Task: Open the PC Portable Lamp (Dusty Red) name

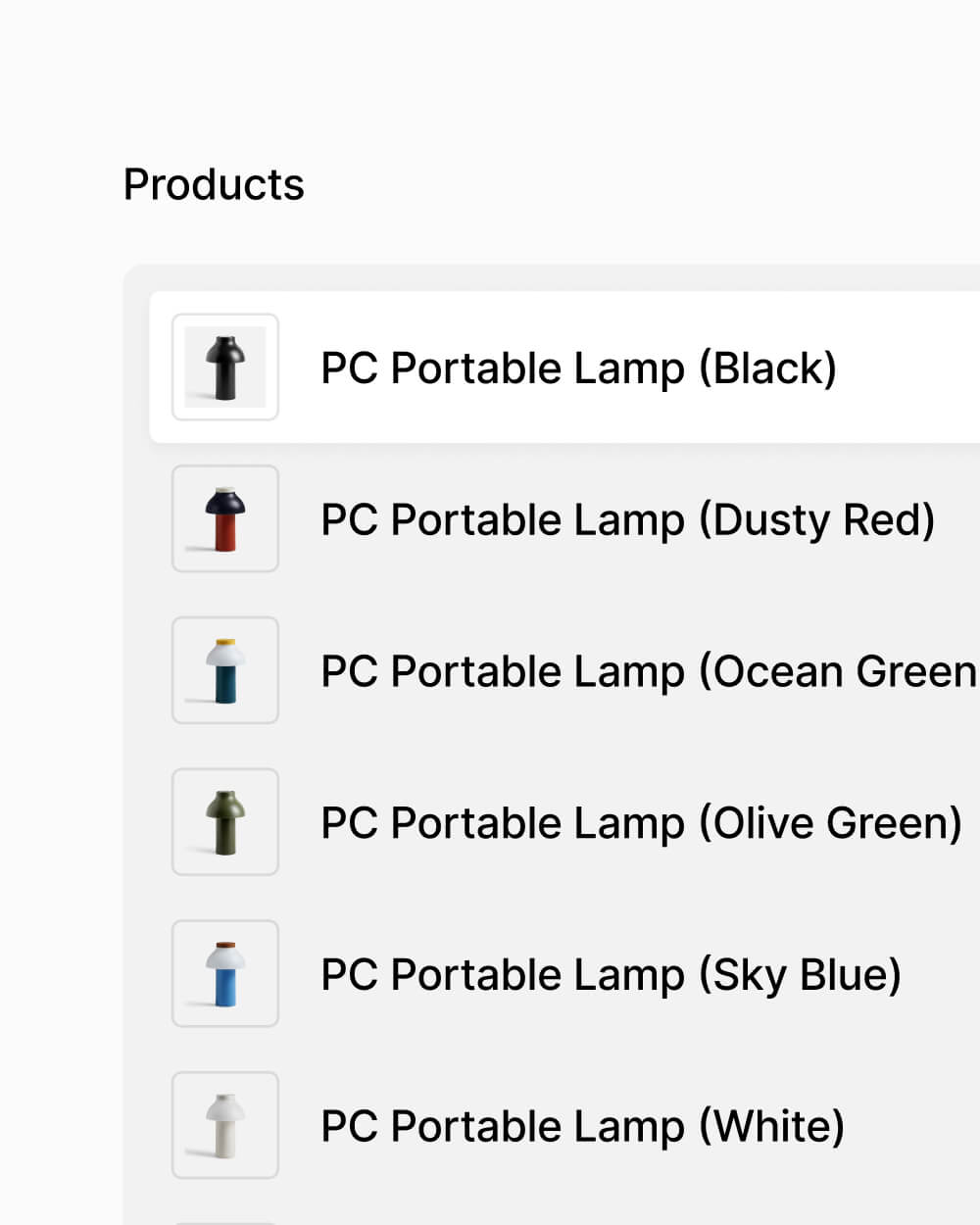Action: point(627,520)
